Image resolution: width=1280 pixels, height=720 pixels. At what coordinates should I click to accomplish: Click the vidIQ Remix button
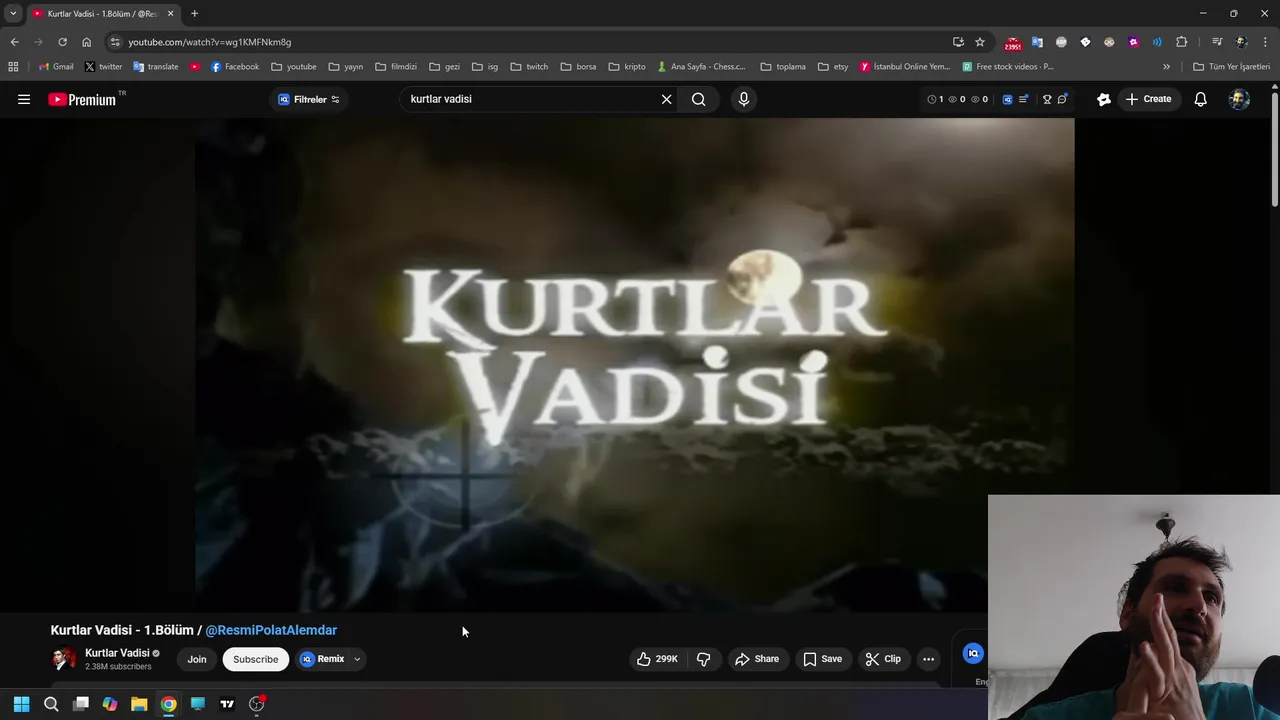pyautogui.click(x=323, y=659)
